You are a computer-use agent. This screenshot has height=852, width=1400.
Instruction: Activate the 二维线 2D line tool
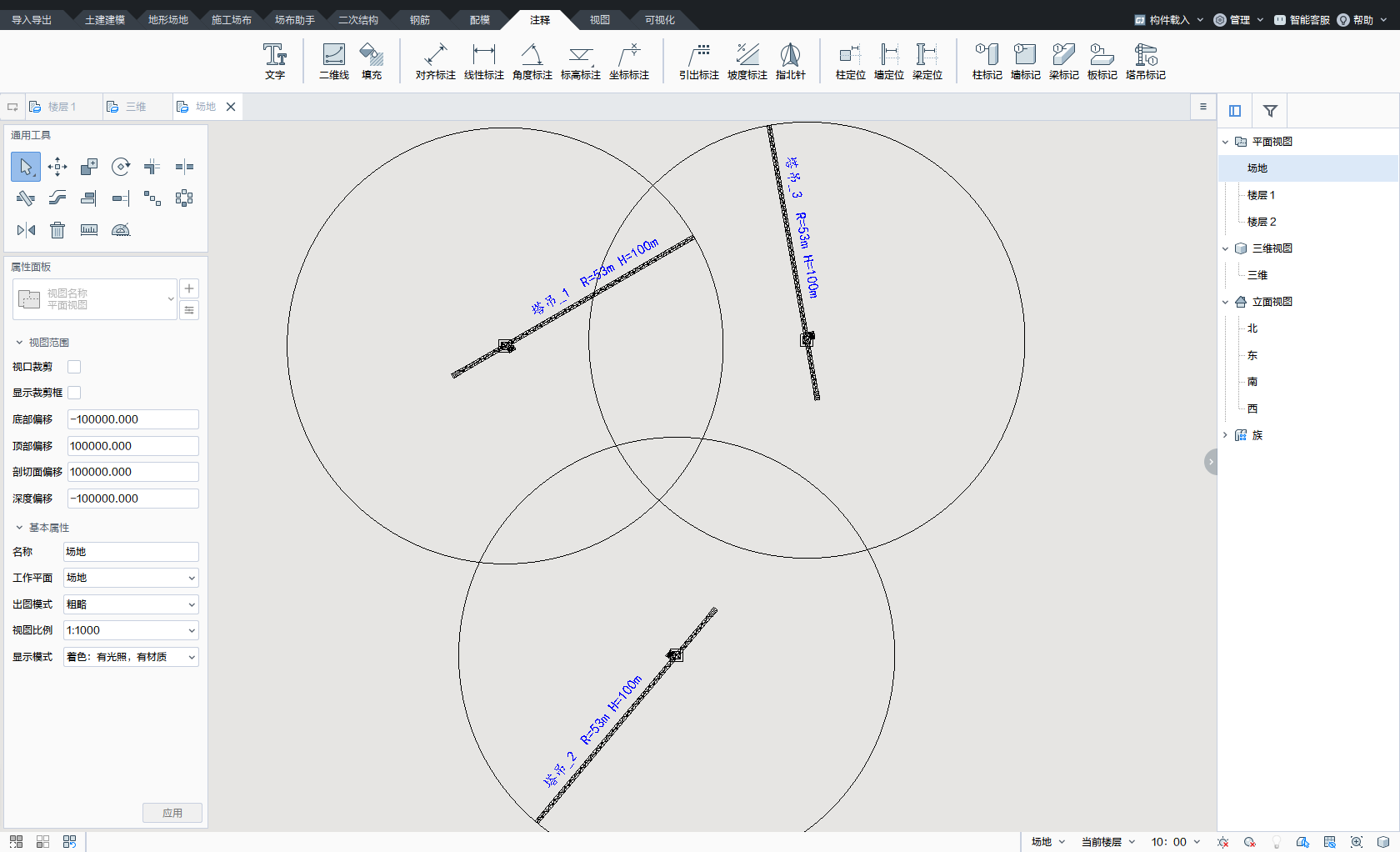click(334, 61)
